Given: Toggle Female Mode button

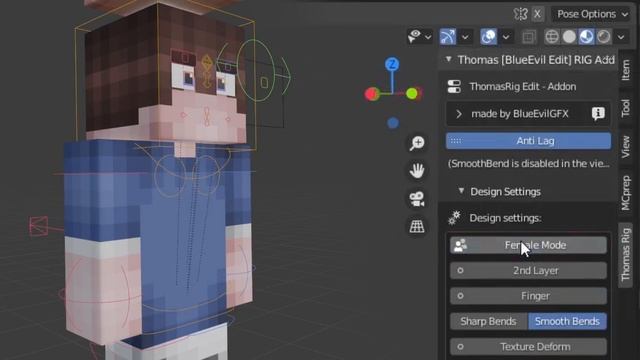Looking at the screenshot, I should 529,245.
